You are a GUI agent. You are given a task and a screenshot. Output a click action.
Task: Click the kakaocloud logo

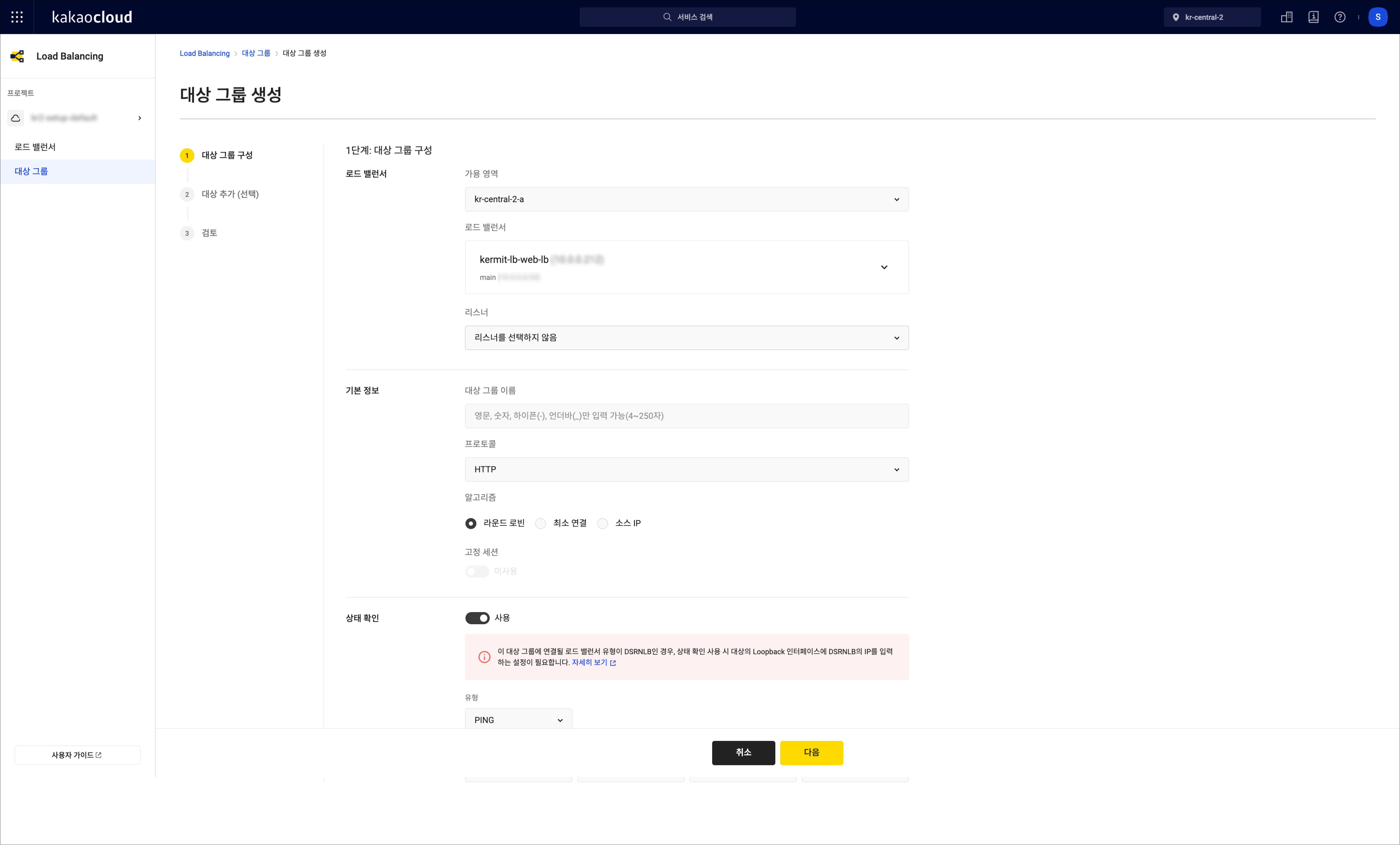pyautogui.click(x=92, y=17)
